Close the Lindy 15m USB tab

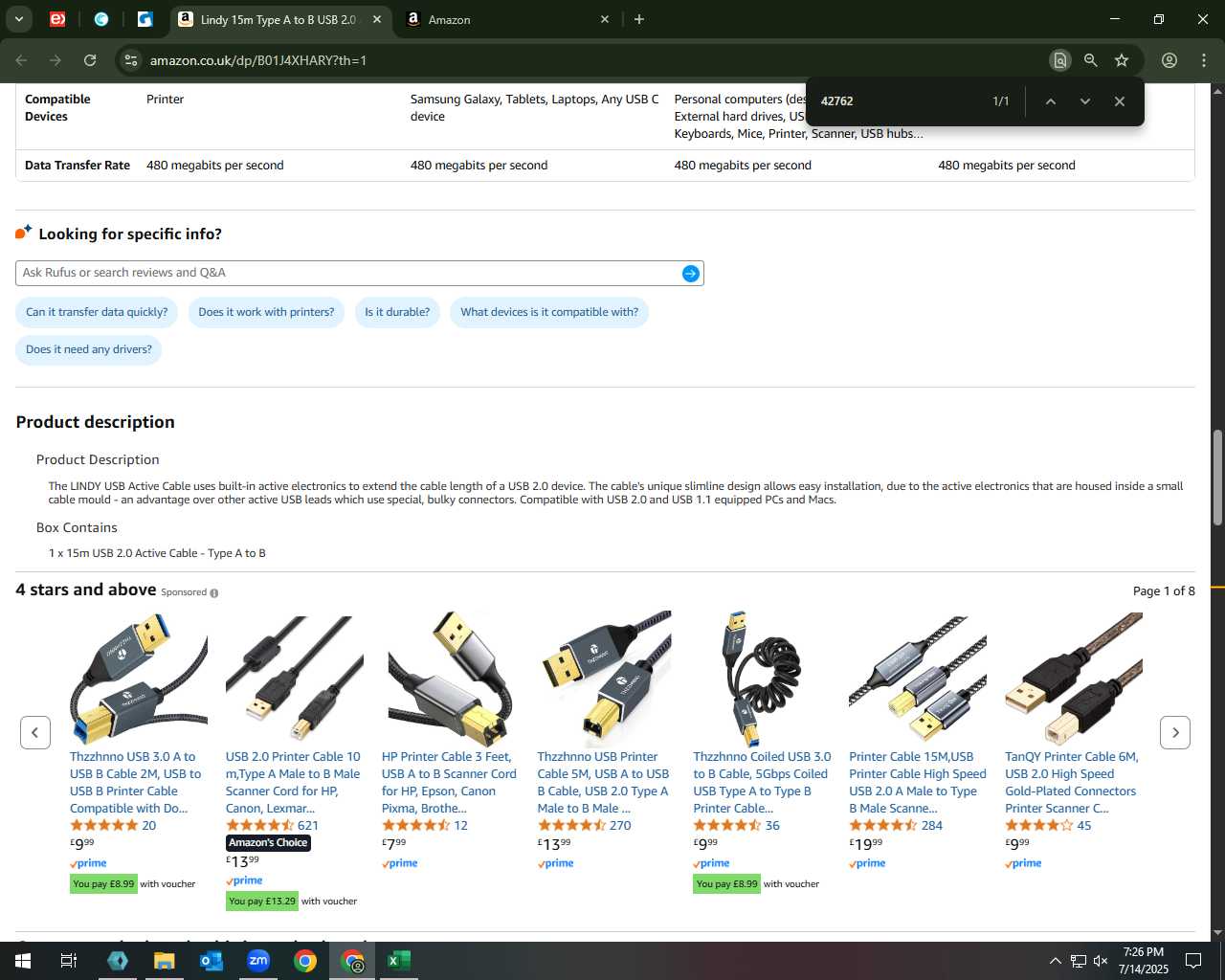[377, 19]
